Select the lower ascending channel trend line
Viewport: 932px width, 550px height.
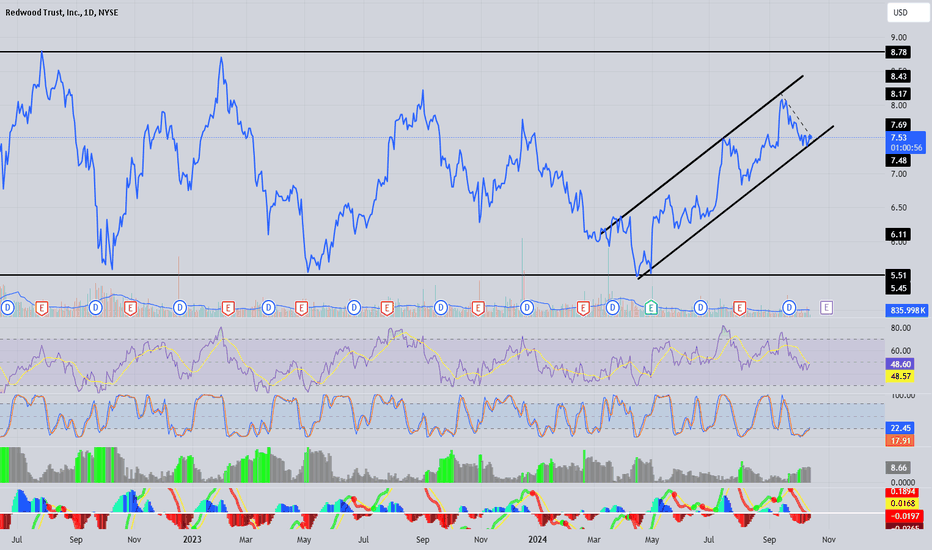[x=735, y=202]
